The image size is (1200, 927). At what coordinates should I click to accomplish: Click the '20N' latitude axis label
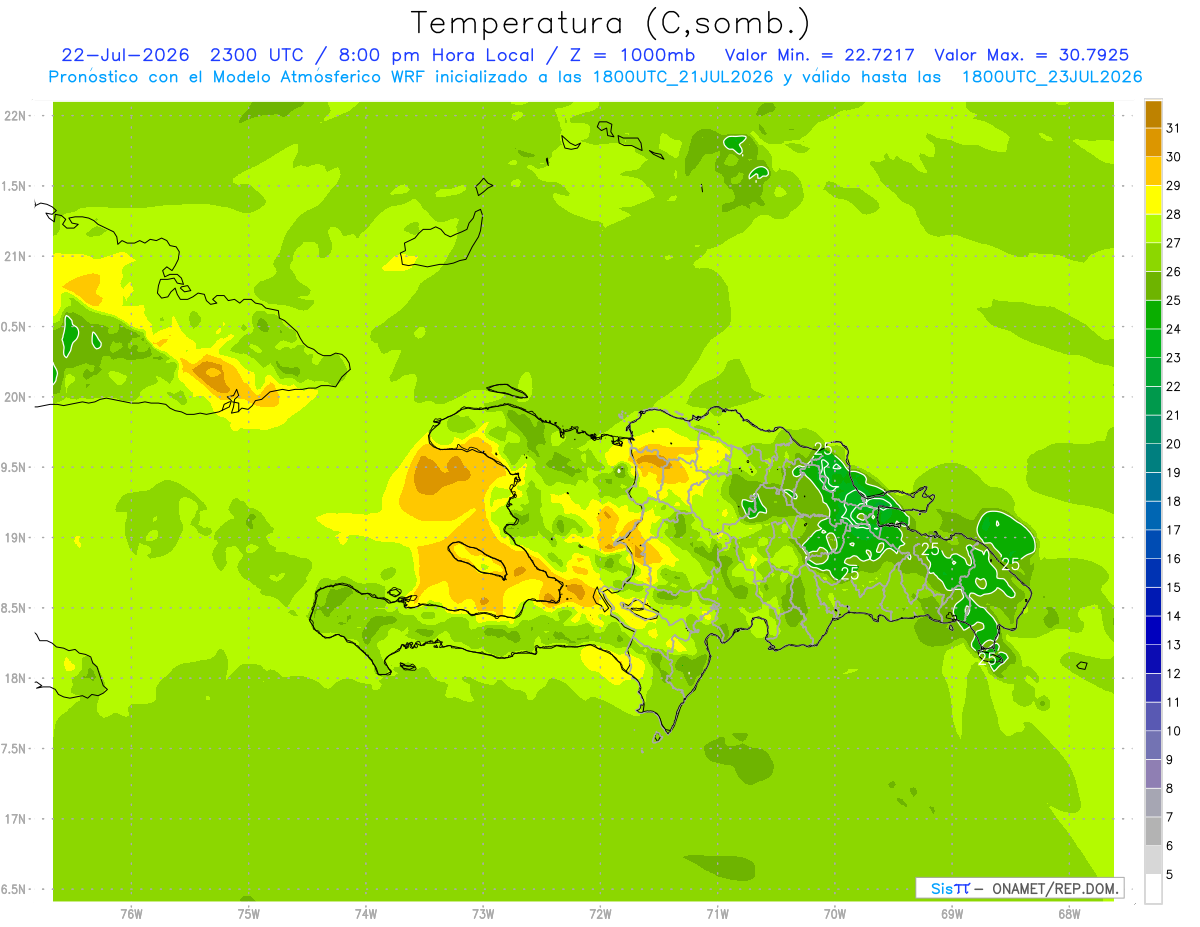(x=17, y=397)
